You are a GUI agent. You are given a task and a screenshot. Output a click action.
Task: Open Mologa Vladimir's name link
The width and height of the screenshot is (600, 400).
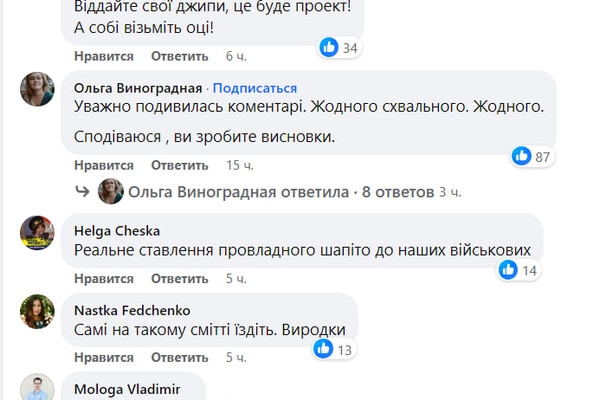tap(127, 387)
